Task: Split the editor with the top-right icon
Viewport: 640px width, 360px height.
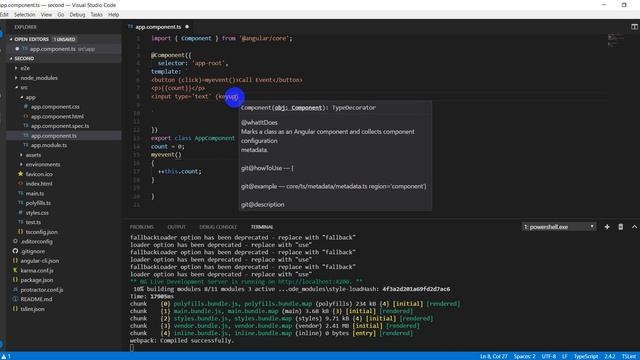Action: pos(634,27)
